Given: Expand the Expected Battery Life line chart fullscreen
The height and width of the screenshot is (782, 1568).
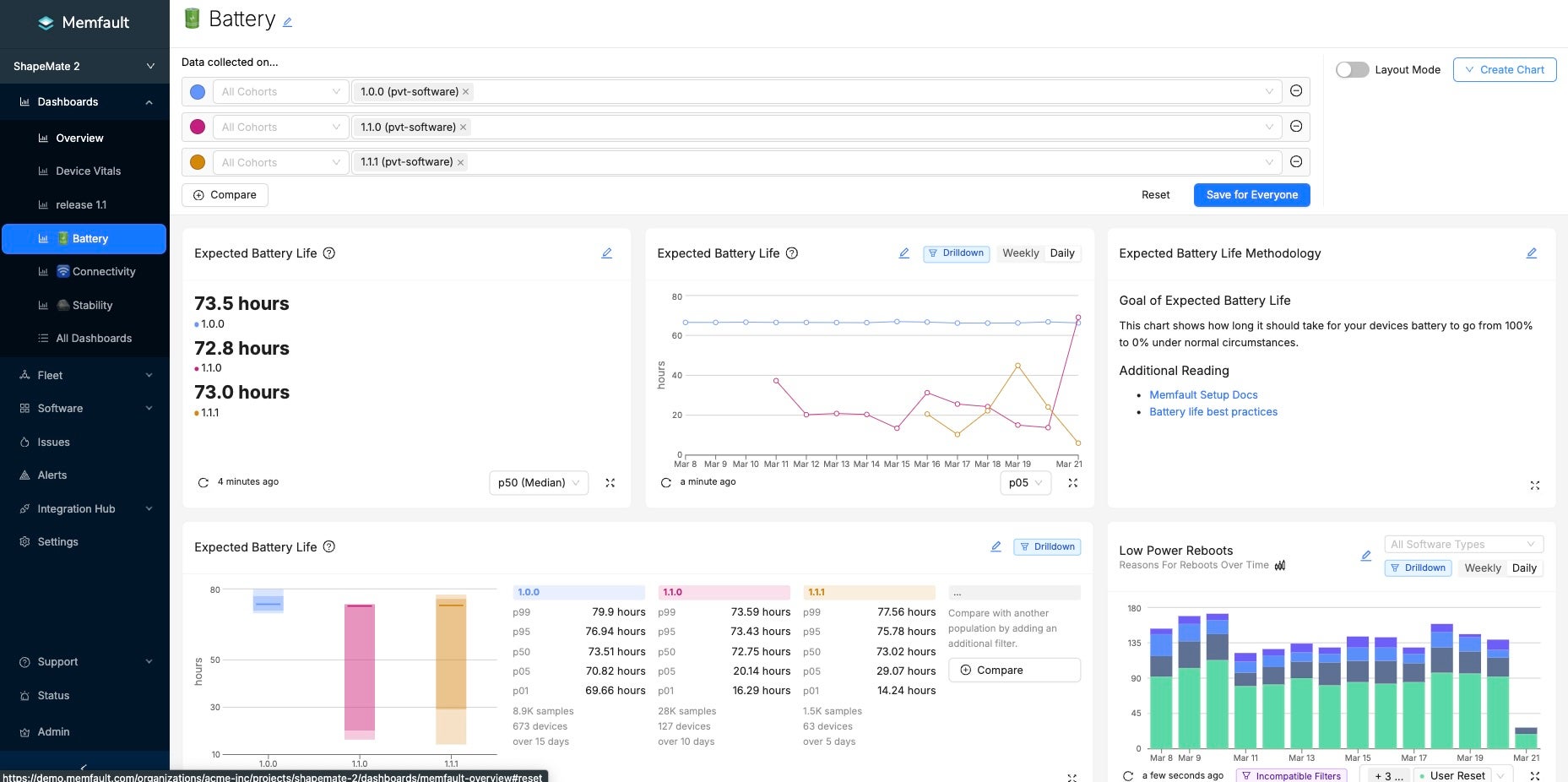Looking at the screenshot, I should tap(1072, 483).
